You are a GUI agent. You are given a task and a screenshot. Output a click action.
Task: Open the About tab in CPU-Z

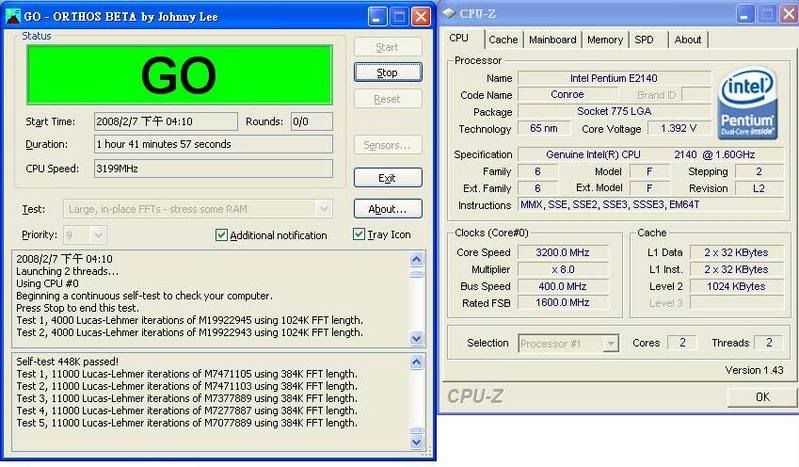tap(687, 40)
